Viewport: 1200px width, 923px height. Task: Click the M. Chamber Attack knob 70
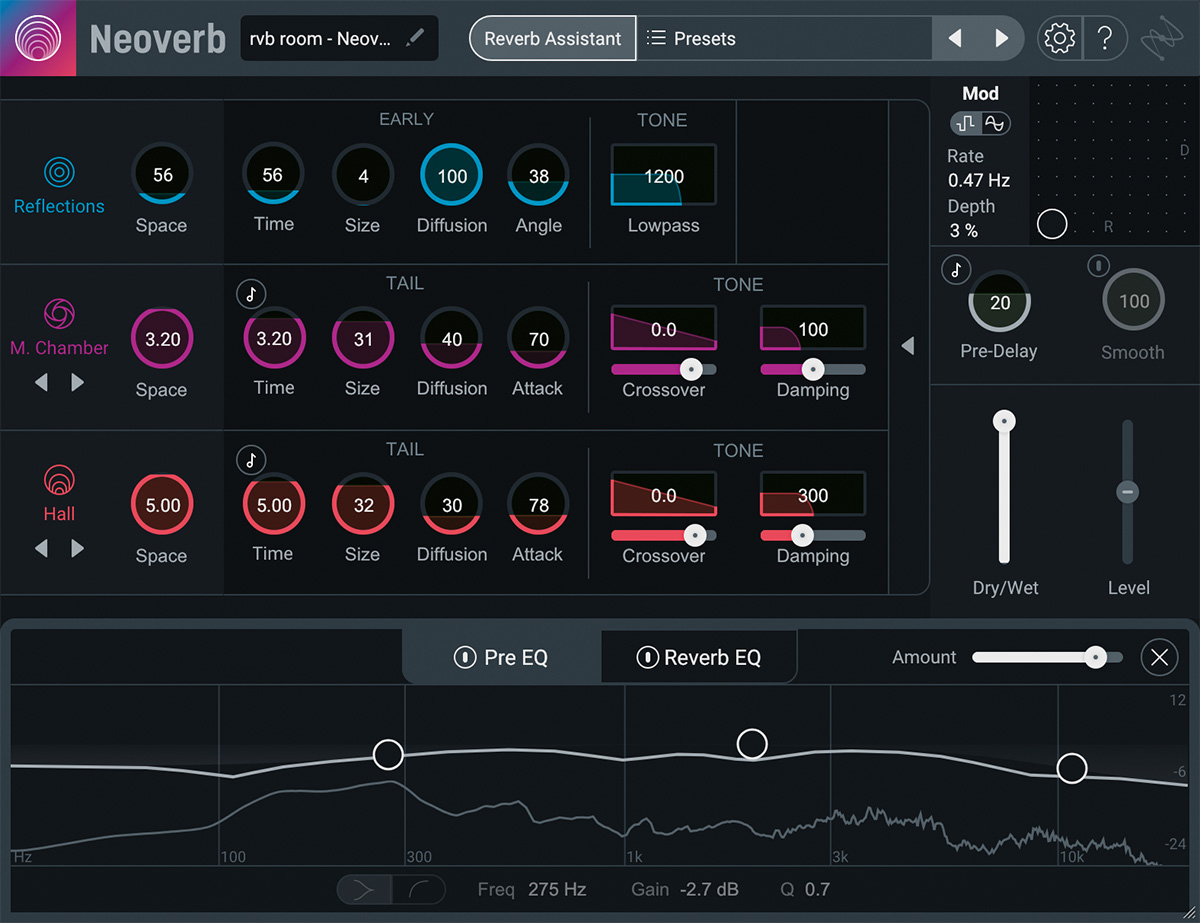tap(539, 339)
